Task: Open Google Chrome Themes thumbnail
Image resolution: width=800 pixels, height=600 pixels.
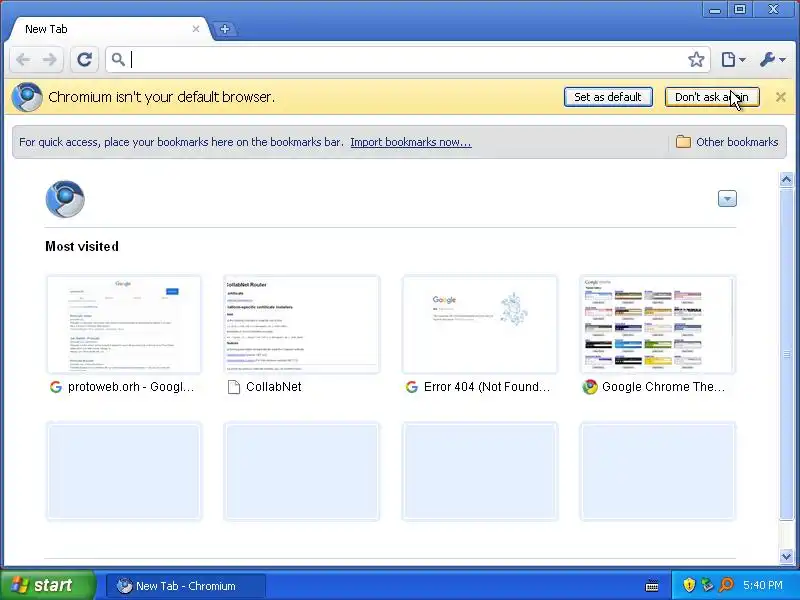Action: 658,324
